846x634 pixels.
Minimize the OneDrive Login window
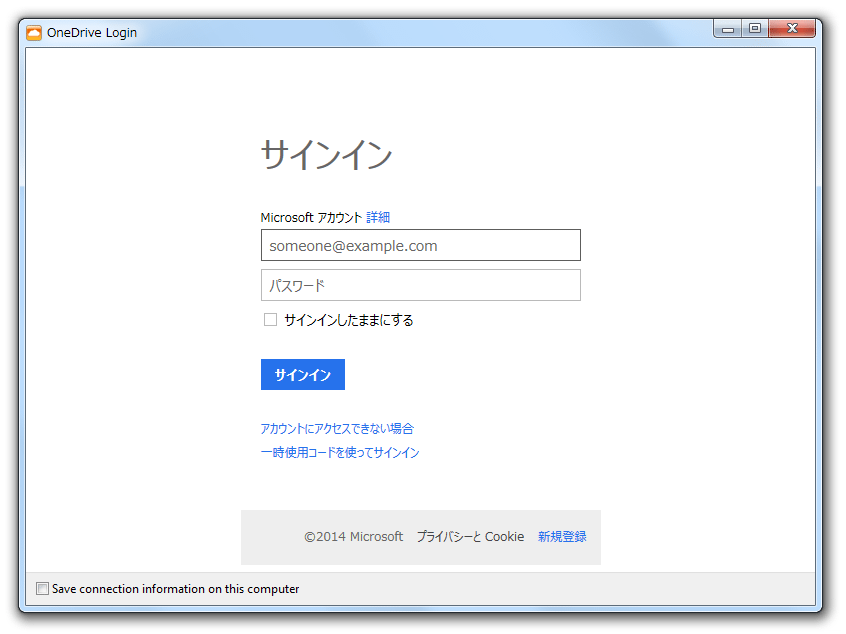tap(728, 29)
